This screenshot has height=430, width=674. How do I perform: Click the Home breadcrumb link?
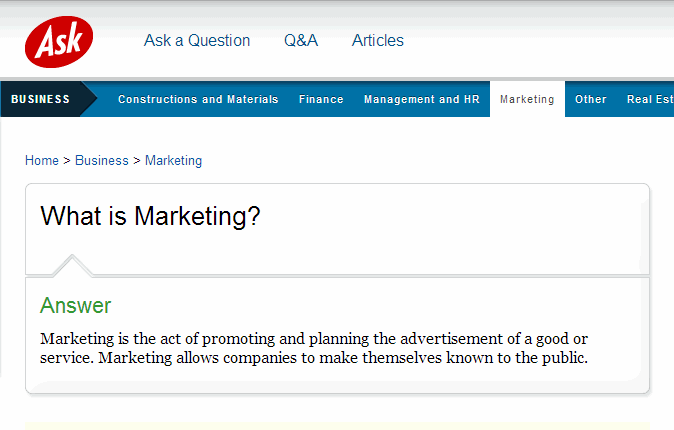point(42,160)
